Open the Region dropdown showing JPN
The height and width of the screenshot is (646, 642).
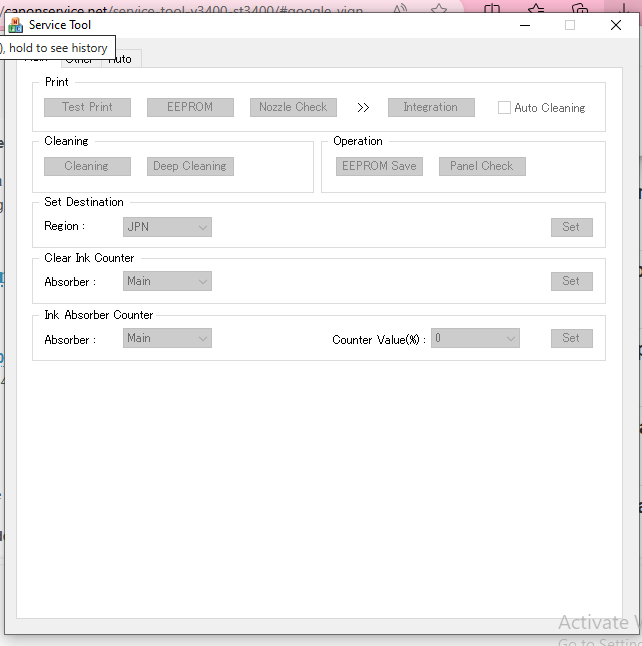[167, 227]
